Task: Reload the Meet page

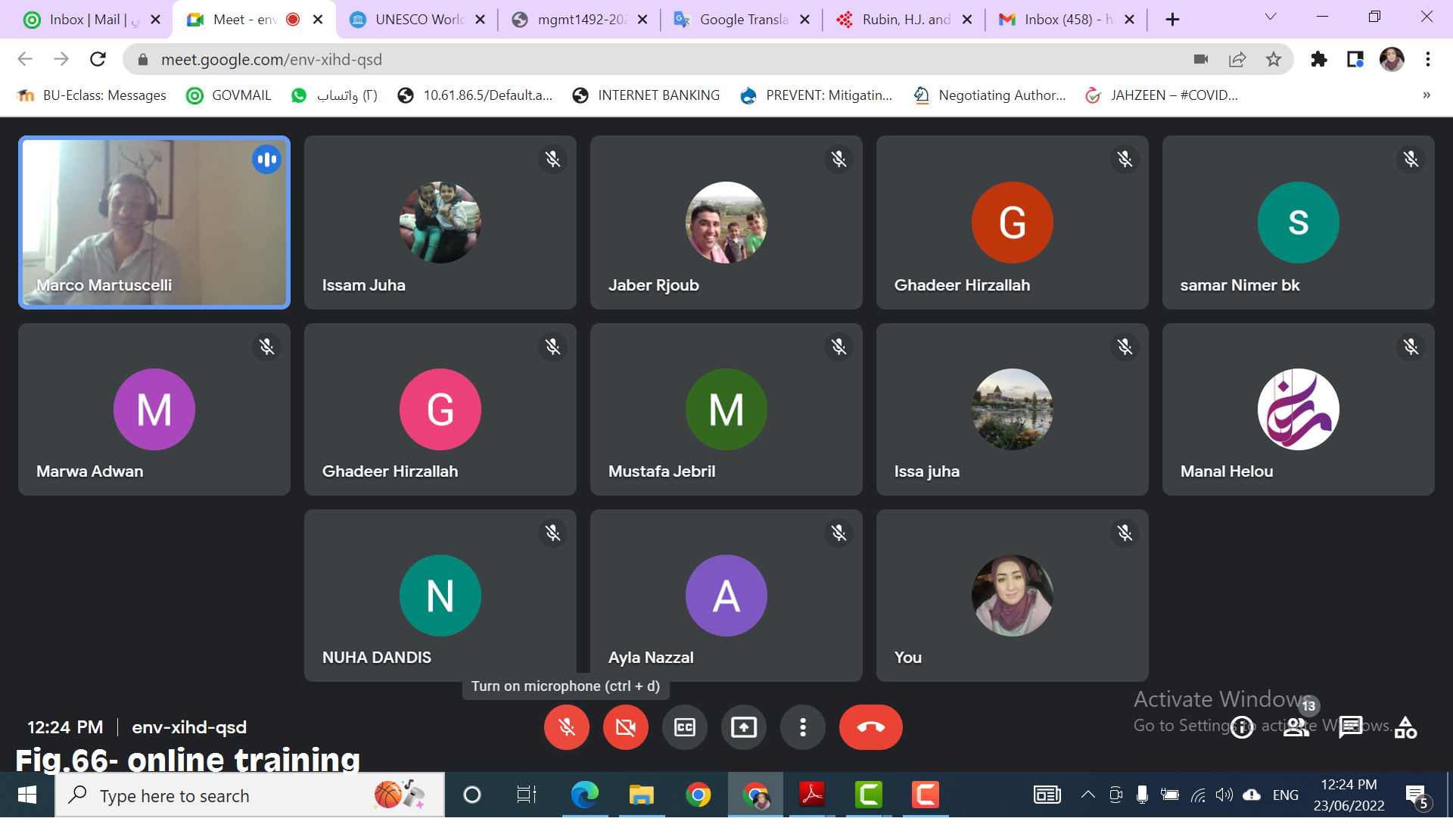Action: click(98, 59)
